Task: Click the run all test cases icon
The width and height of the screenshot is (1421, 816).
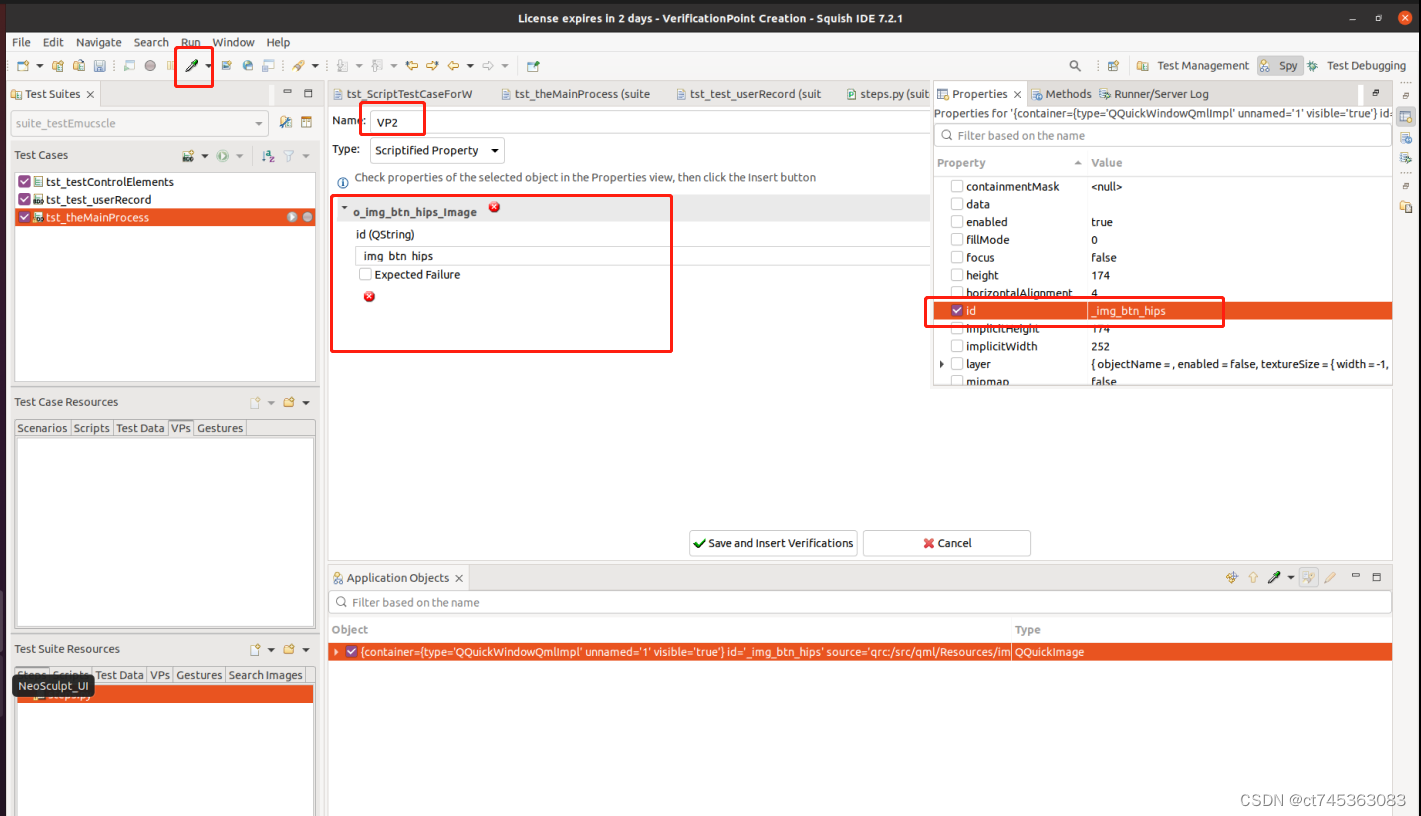Action: tap(223, 156)
